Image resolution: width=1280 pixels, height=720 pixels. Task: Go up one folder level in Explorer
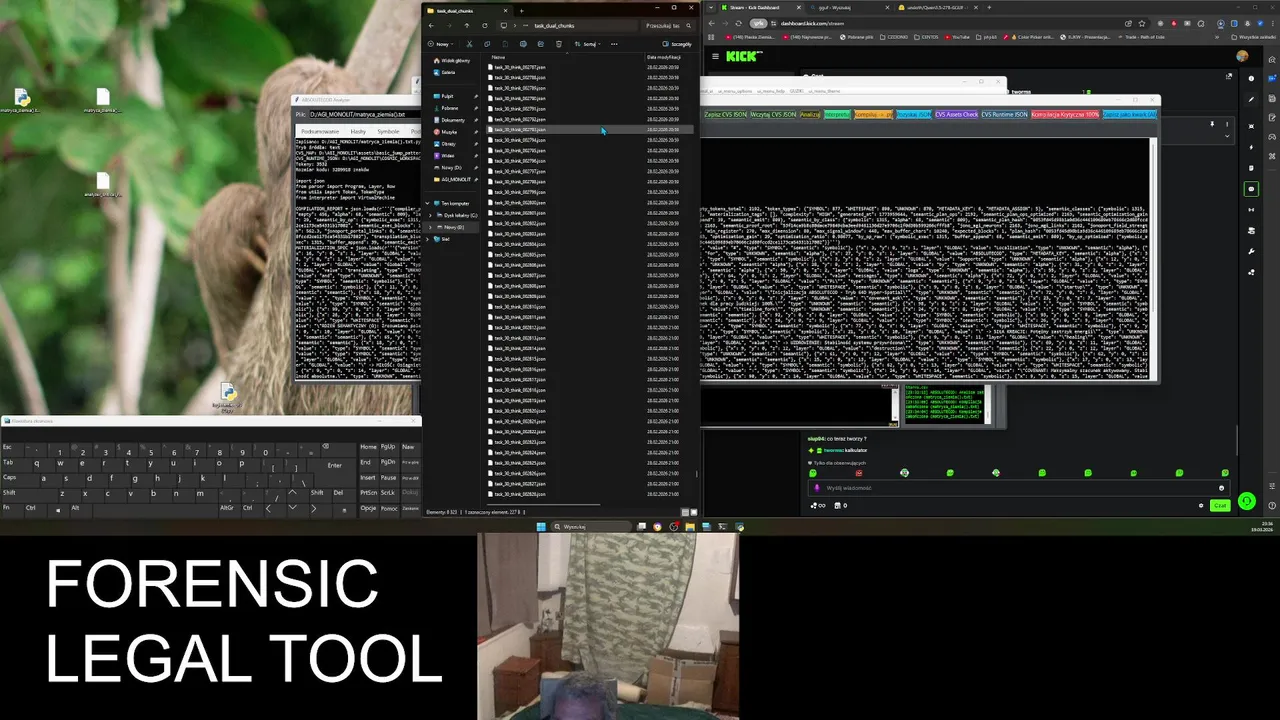coord(467,25)
